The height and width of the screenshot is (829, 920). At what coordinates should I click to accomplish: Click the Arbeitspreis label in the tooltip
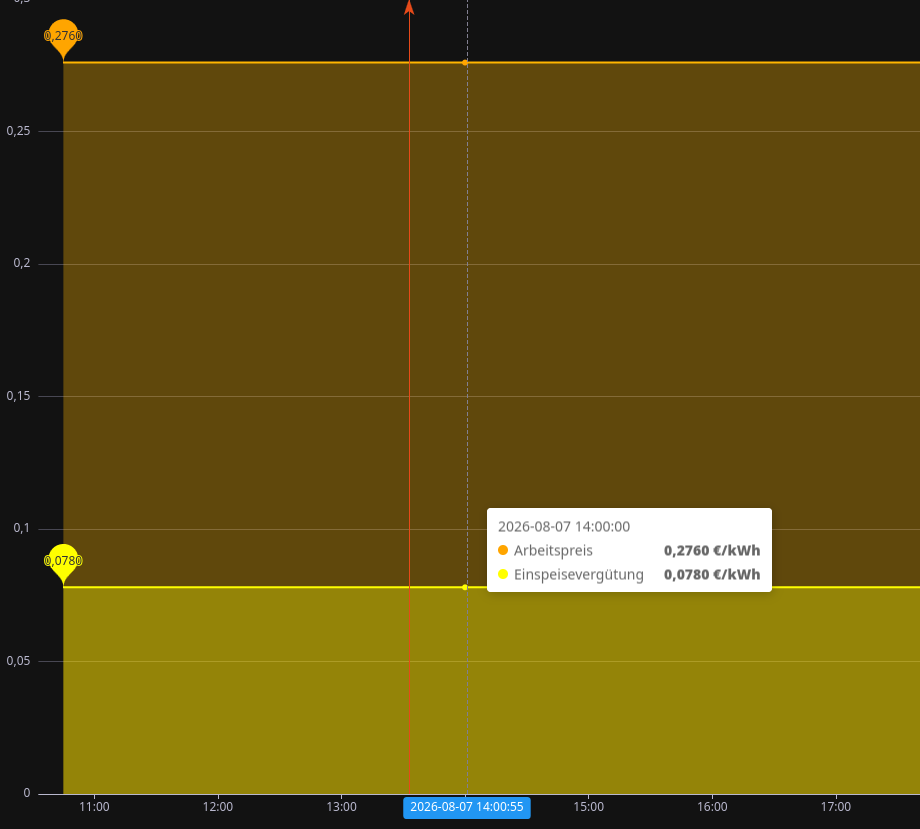tap(553, 551)
